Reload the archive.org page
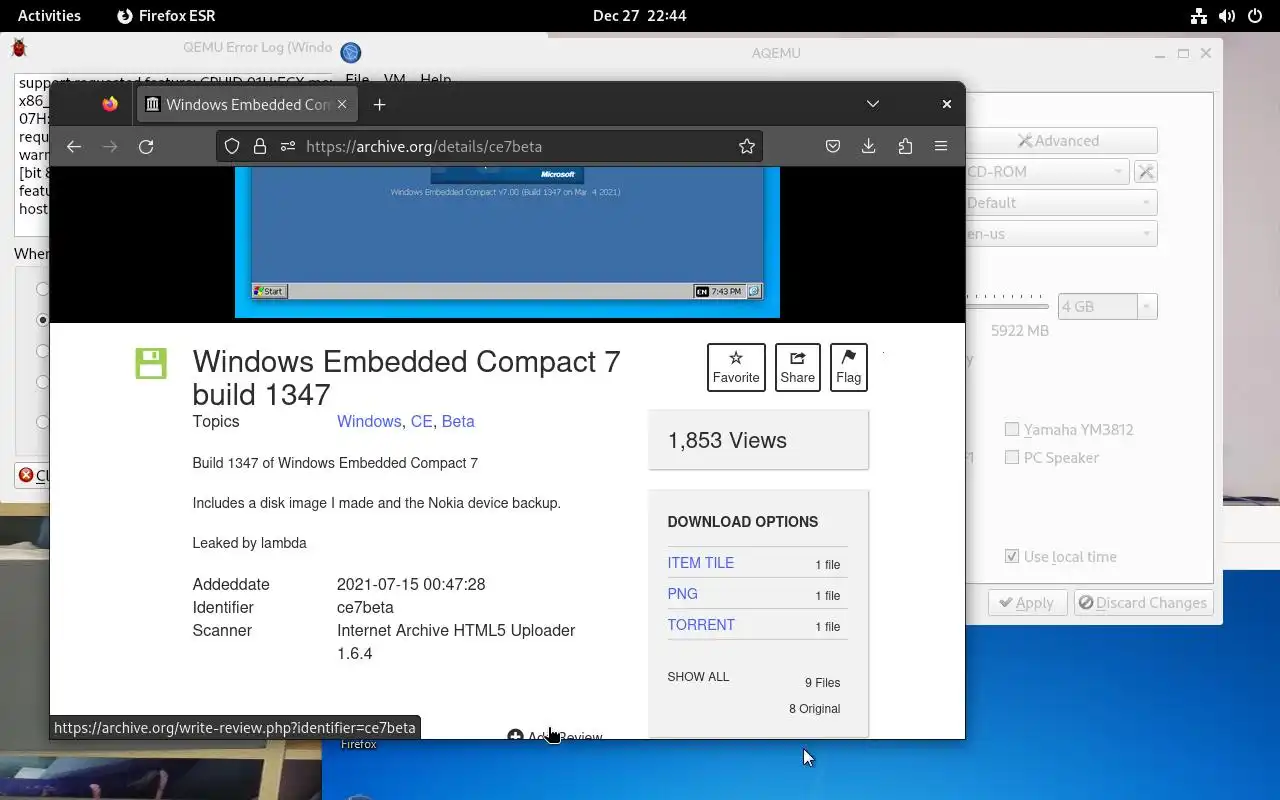This screenshot has height=800, width=1280. point(146,146)
